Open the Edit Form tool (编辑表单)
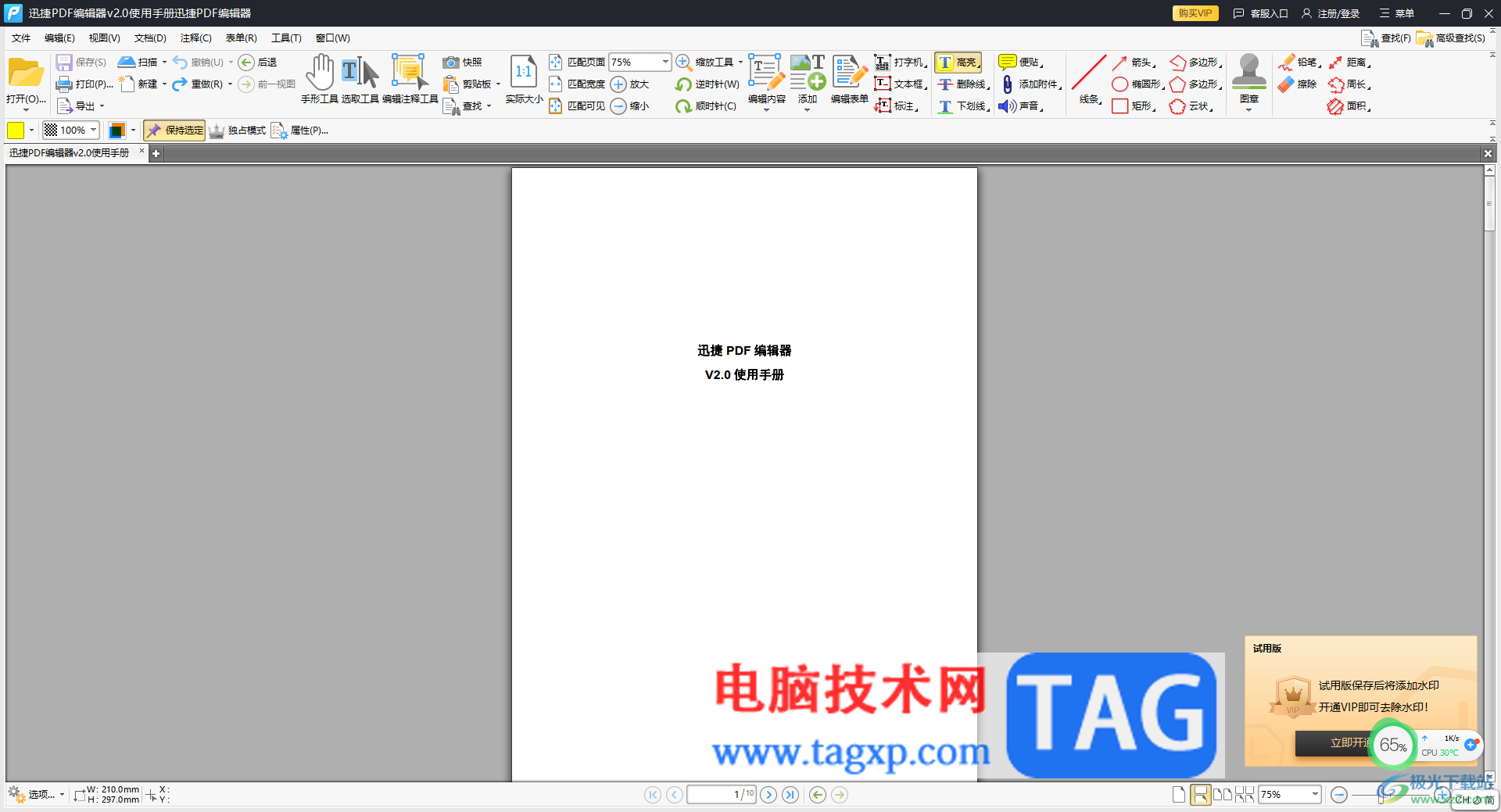 [x=849, y=79]
